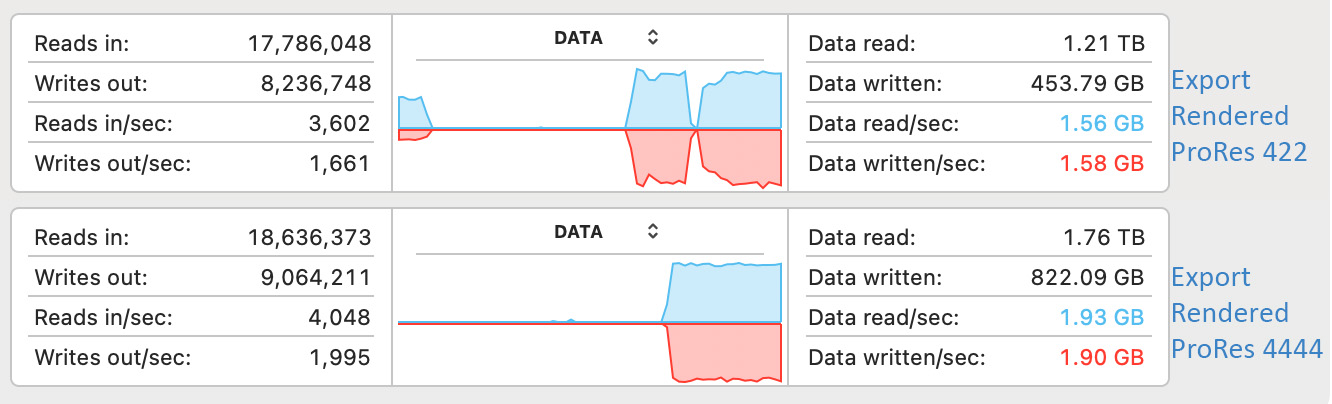Open the DATA dropdown in the lower graph
This screenshot has width=1332, height=404.
tap(579, 232)
